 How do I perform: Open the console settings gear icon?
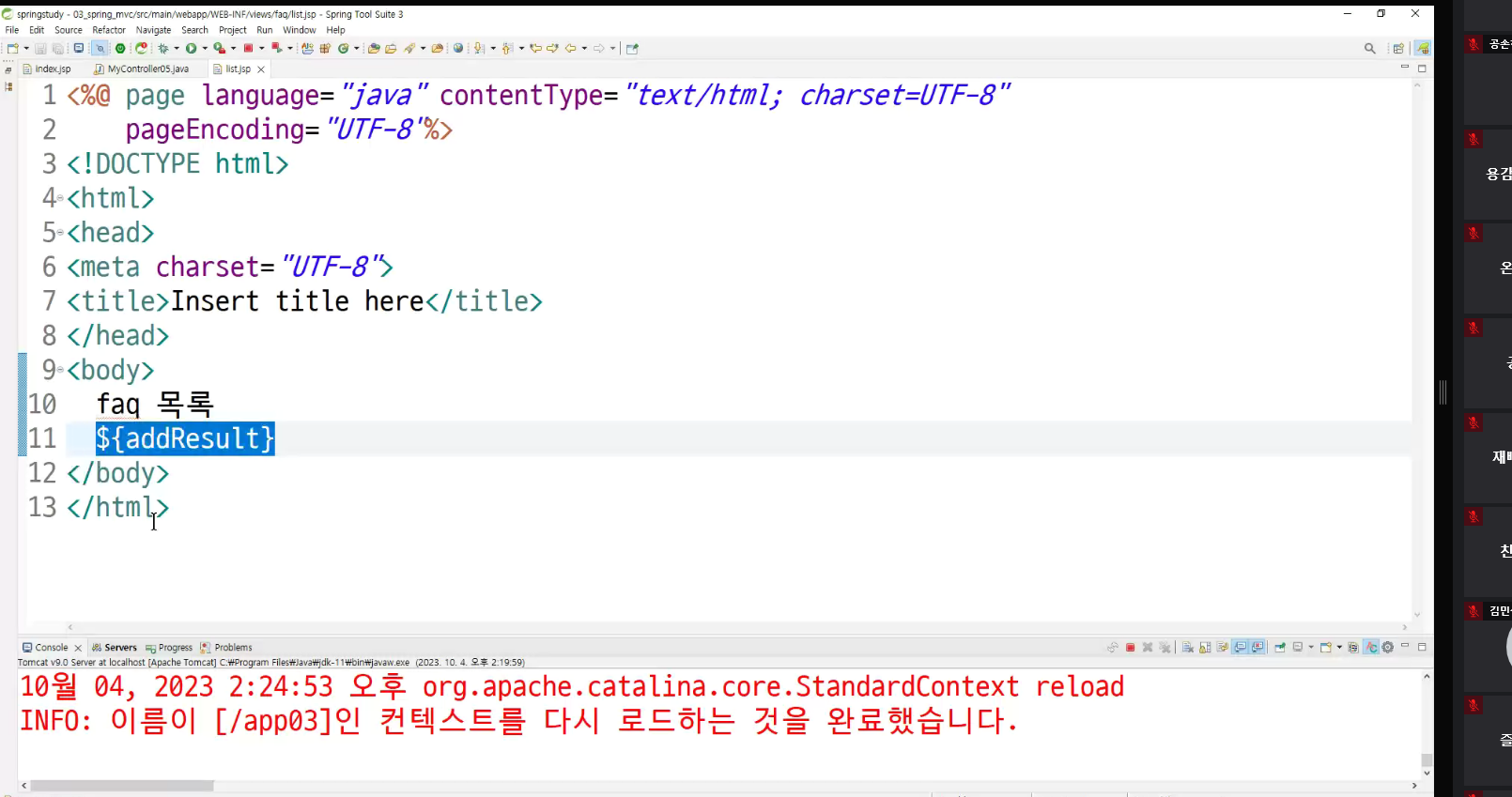(1387, 647)
